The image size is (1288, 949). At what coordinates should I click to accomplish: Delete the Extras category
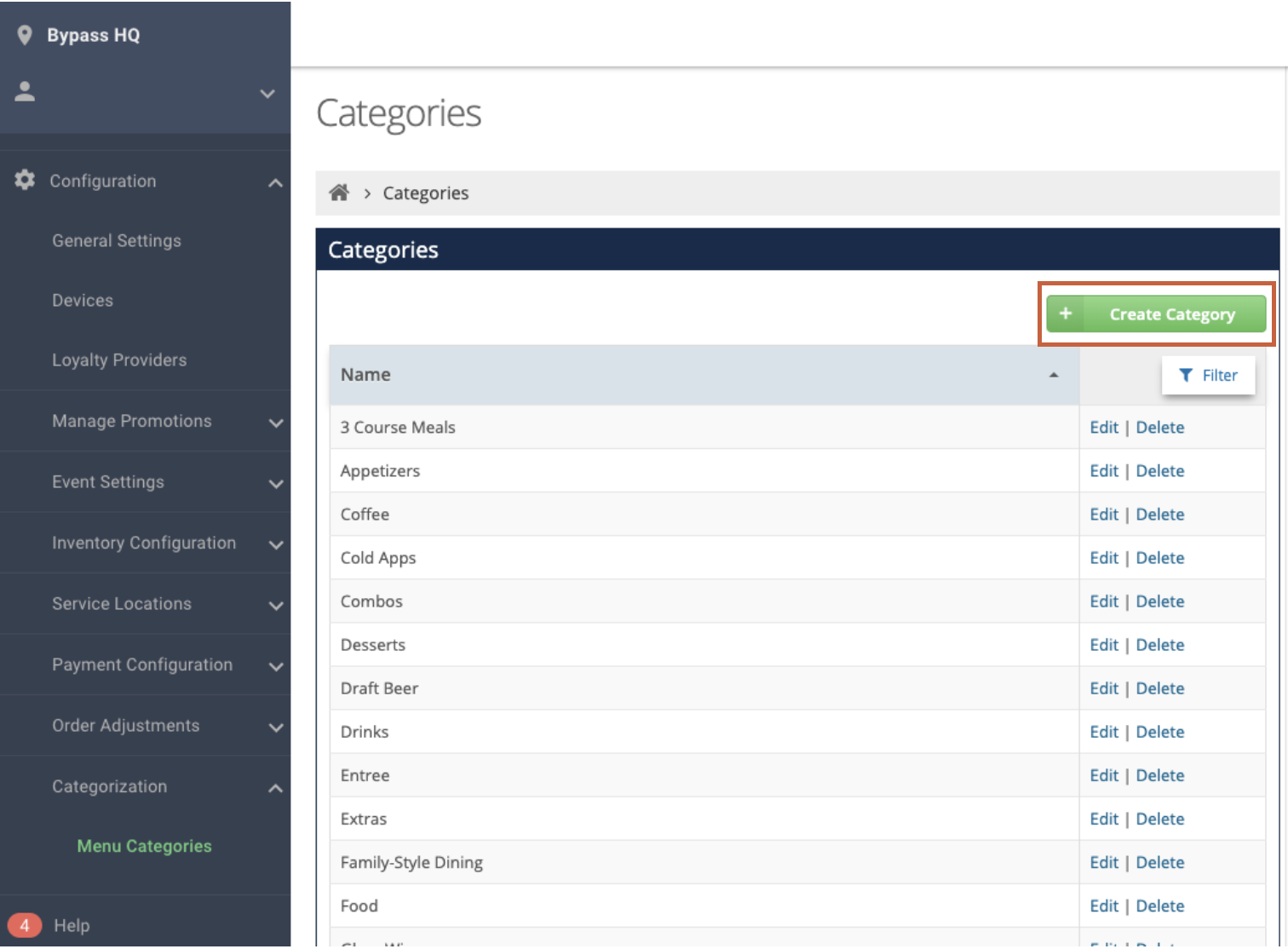point(1160,818)
